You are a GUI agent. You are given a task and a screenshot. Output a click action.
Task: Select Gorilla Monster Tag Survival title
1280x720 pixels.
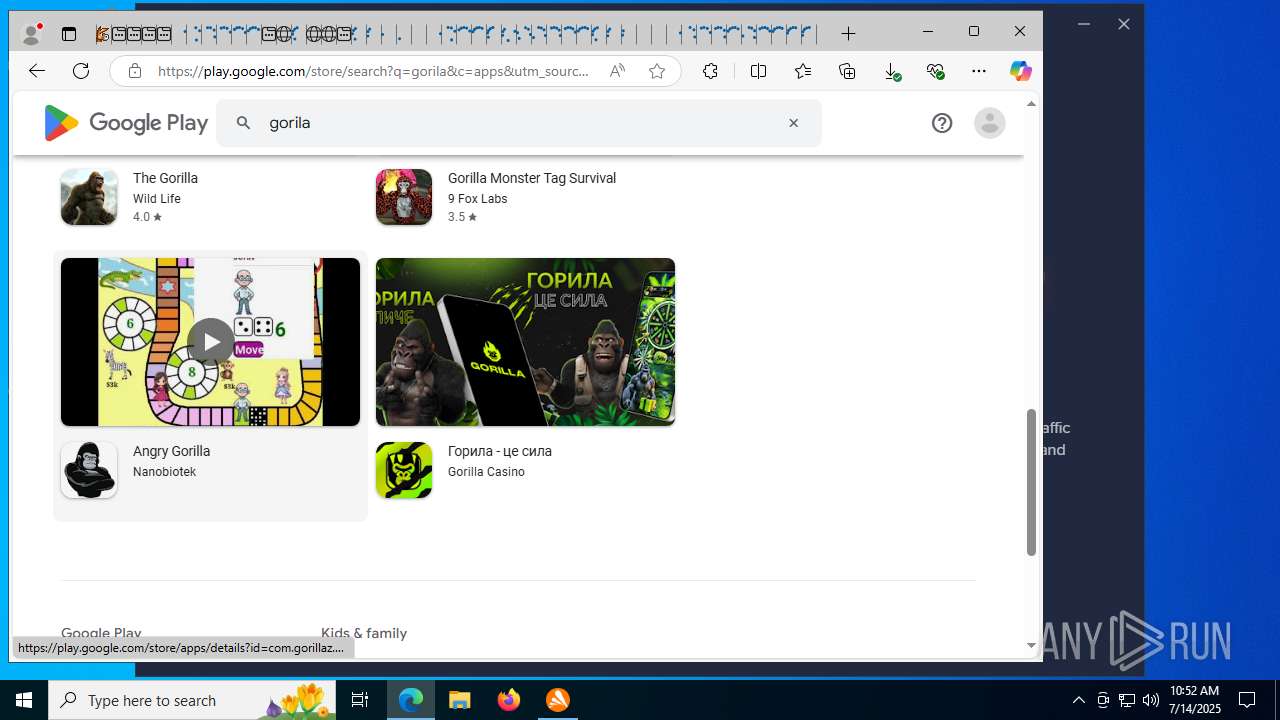532,178
